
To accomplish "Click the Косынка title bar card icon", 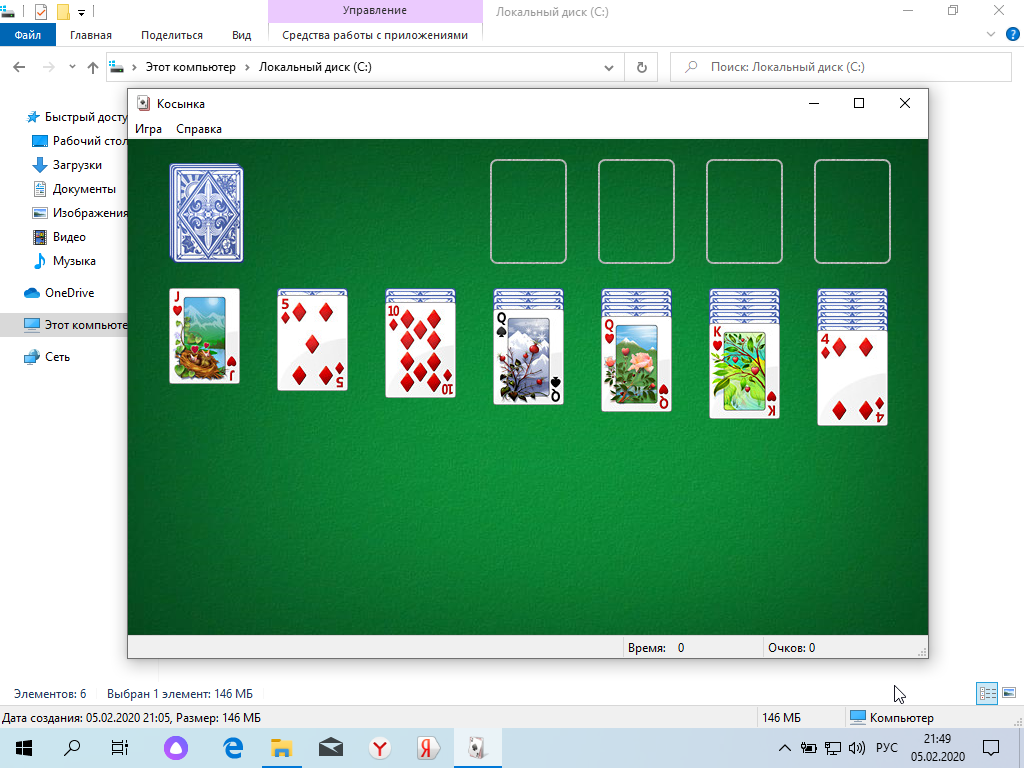I will [143, 103].
